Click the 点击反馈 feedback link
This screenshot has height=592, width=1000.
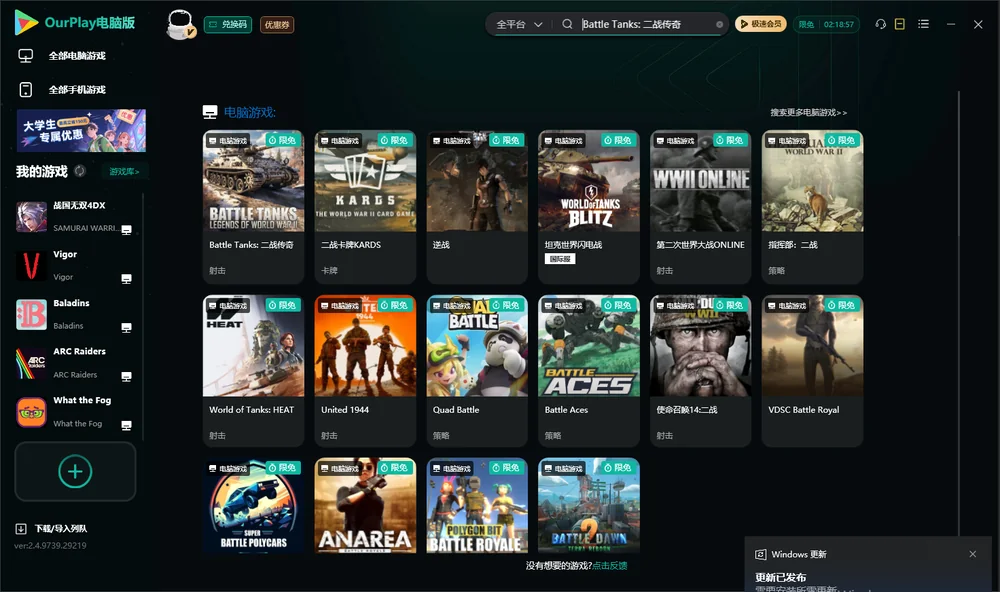point(610,566)
